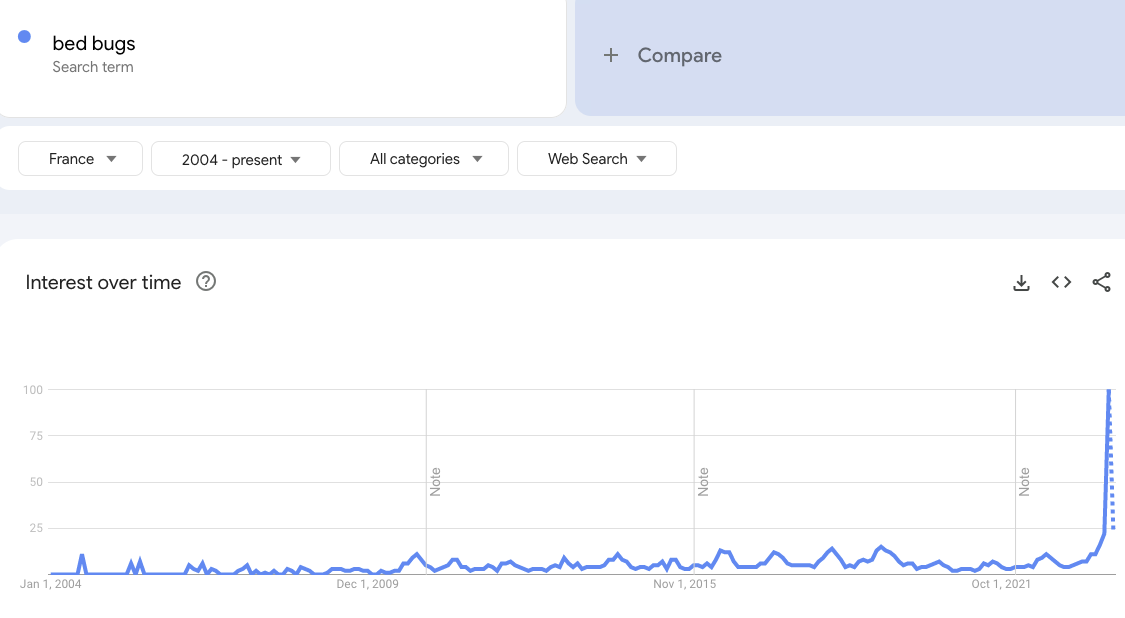Click the Search term label under bed bugs

tap(93, 67)
